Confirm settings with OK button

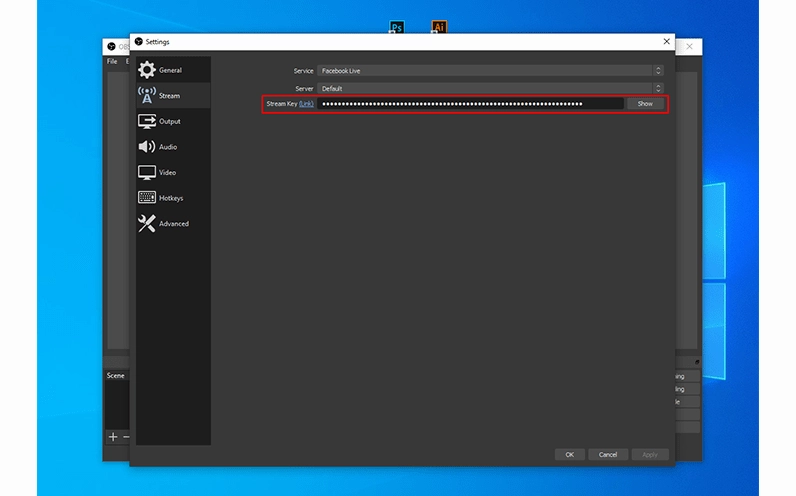coord(569,454)
